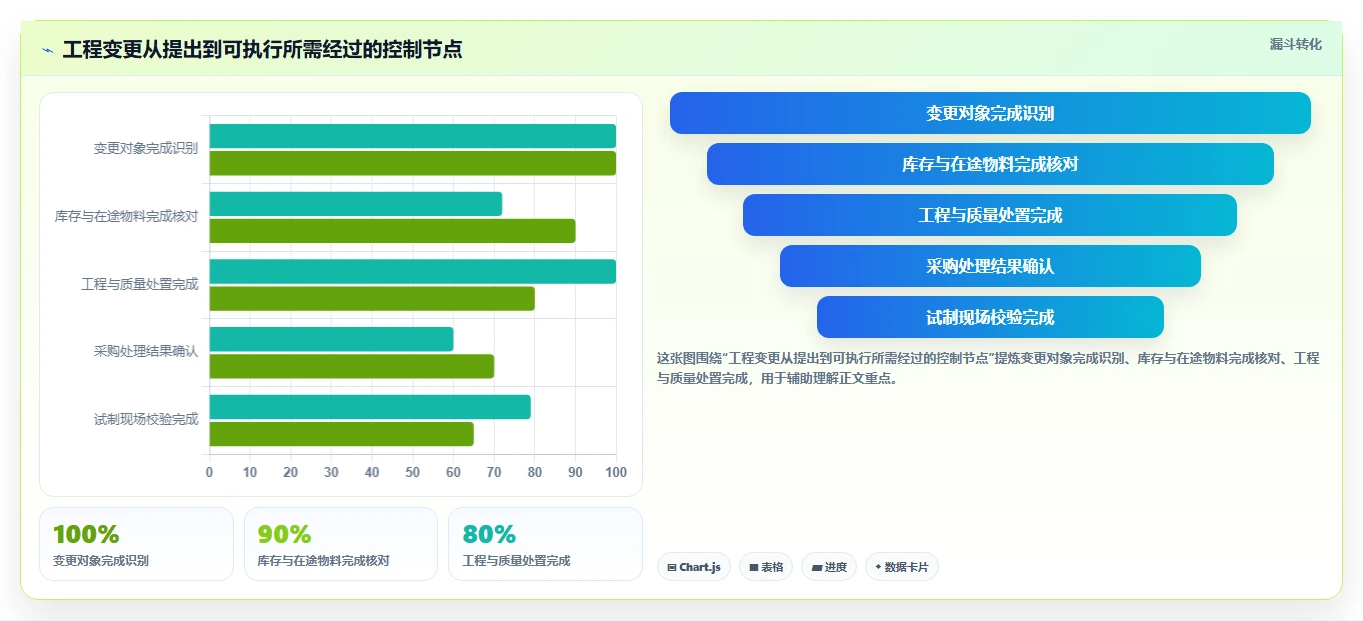
Task: Click the 漏斗转化 label in the header
Action: pyautogui.click(x=1296, y=44)
